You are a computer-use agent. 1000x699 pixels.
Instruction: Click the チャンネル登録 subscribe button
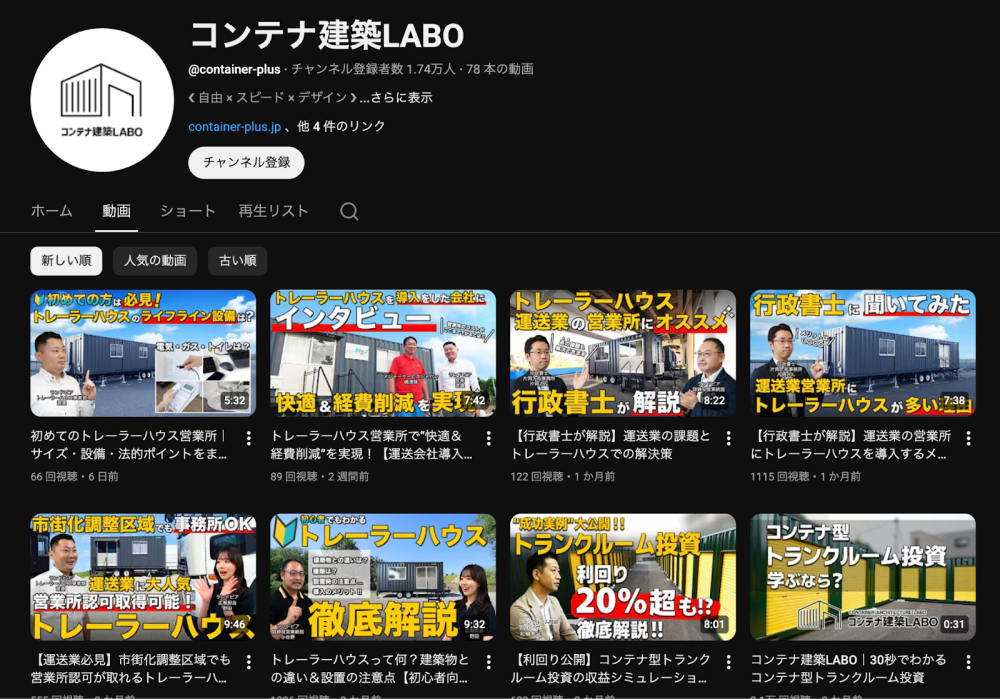[x=245, y=161]
